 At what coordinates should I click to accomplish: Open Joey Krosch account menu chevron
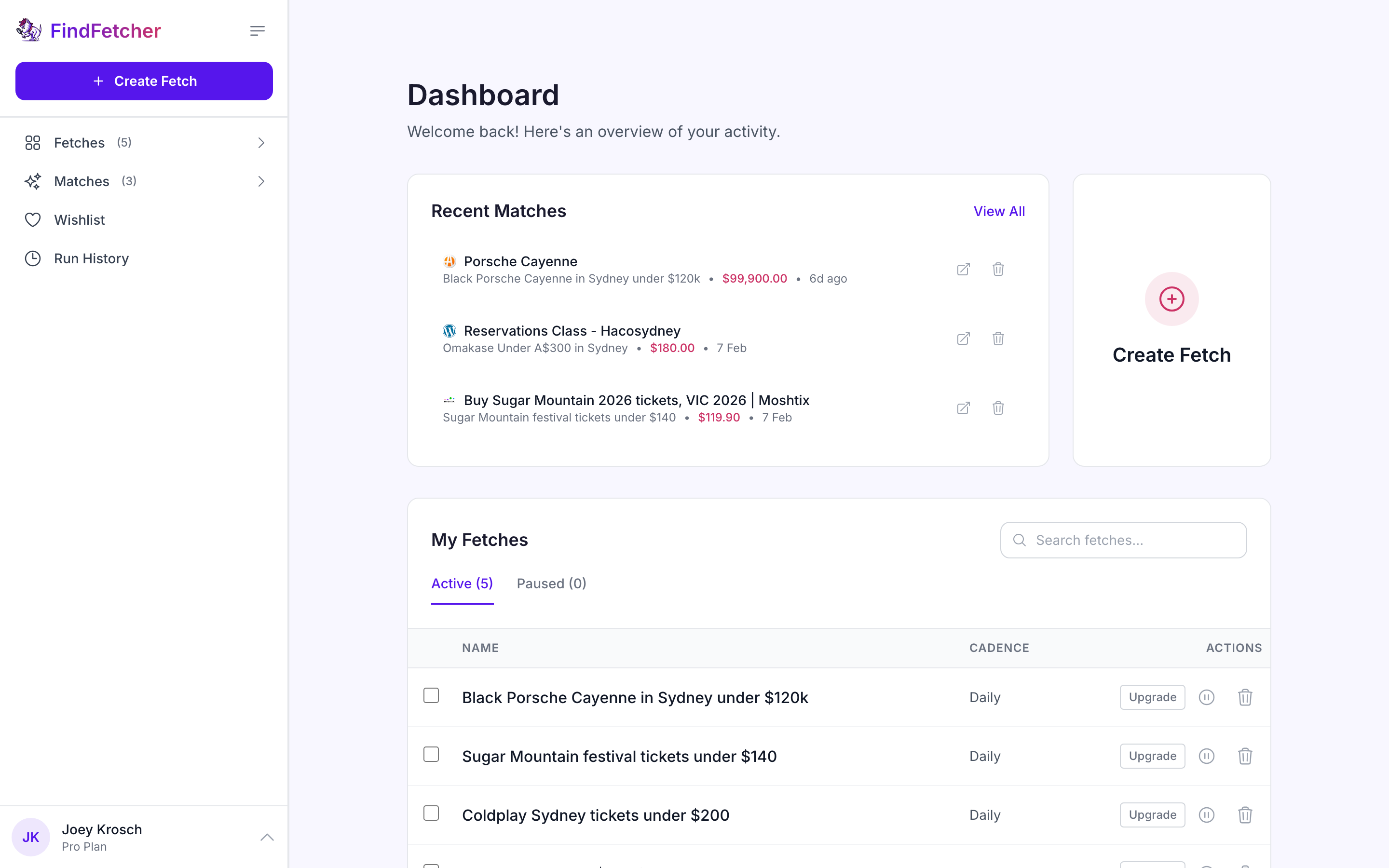(x=267, y=838)
